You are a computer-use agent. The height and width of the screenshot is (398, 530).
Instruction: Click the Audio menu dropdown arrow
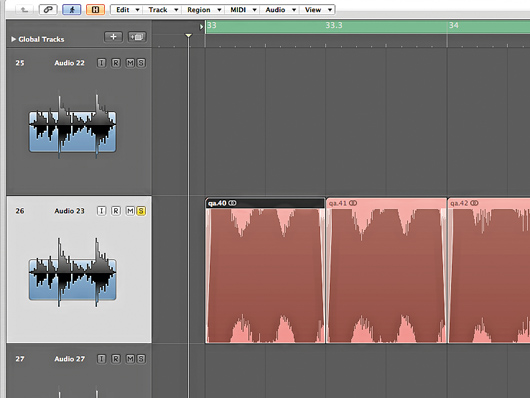tap(294, 10)
